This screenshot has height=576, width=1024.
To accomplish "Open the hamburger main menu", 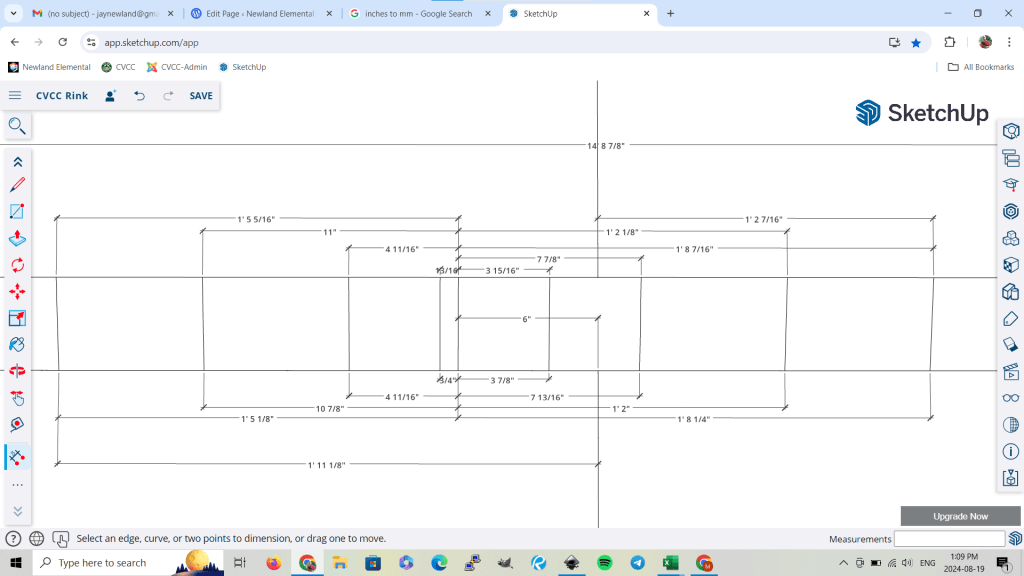I will tap(15, 96).
